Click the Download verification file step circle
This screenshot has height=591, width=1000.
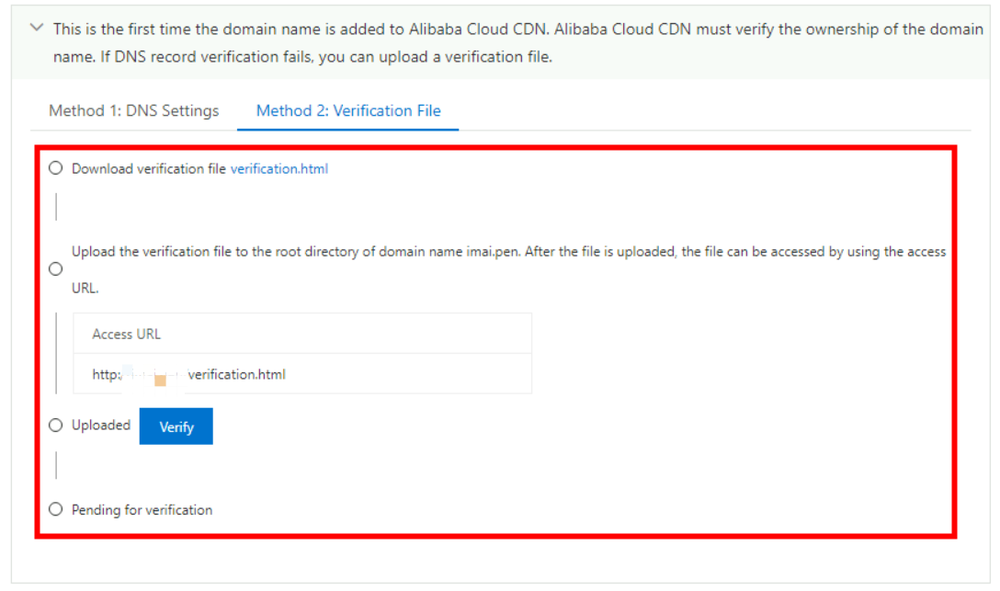pyautogui.click(x=56, y=168)
